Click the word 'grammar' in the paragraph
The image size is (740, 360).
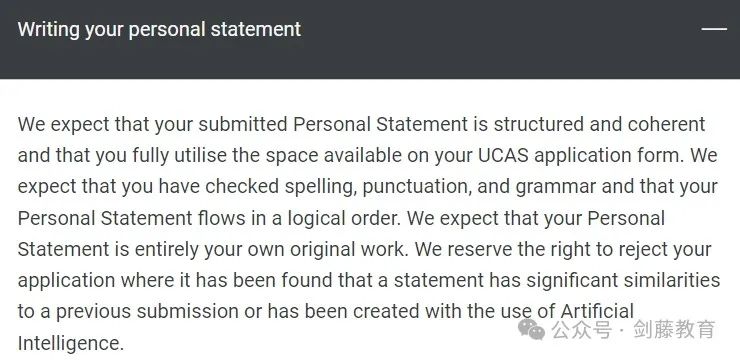[556, 188]
